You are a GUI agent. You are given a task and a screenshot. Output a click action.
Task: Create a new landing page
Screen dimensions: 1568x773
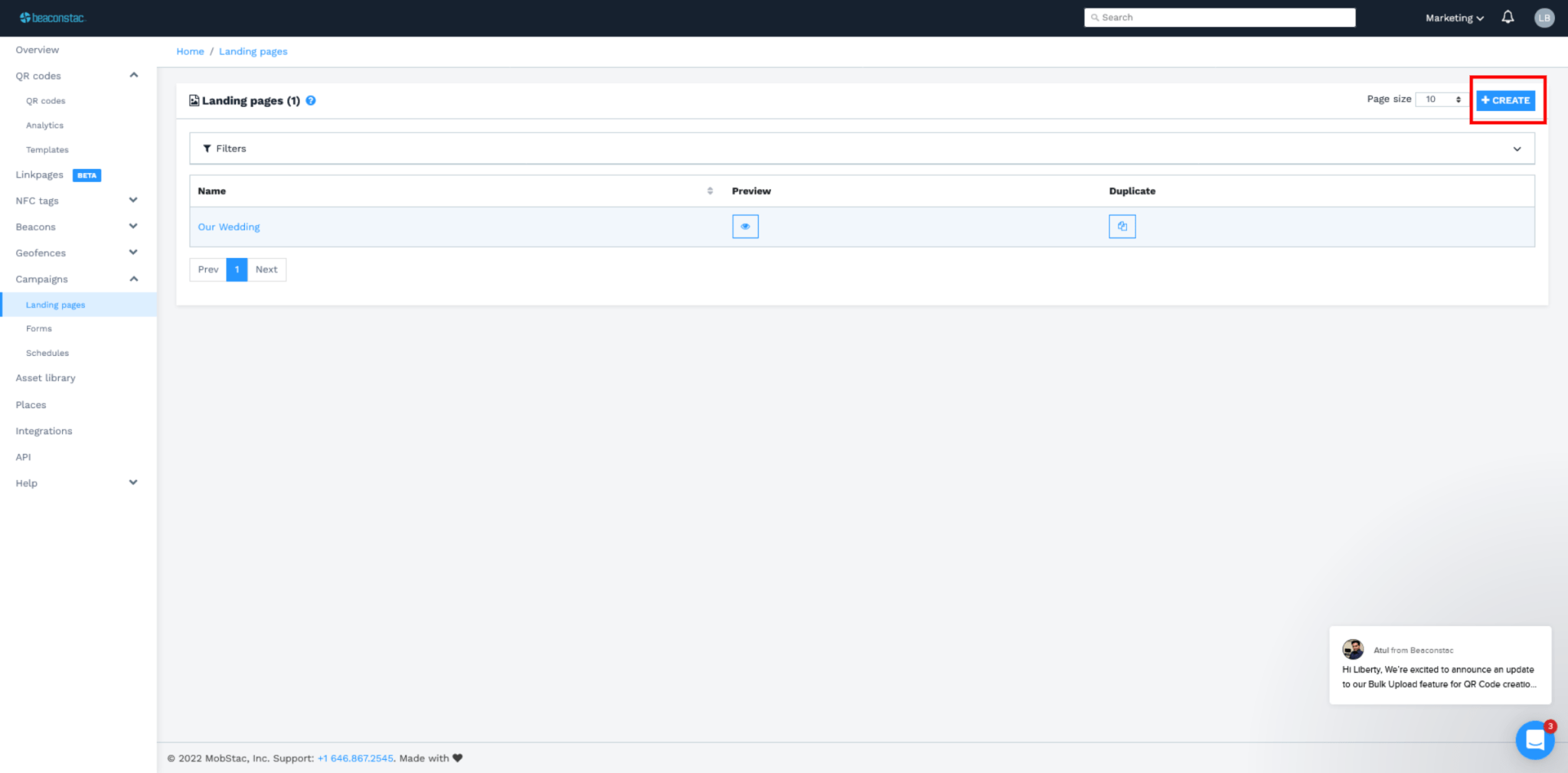coord(1505,100)
